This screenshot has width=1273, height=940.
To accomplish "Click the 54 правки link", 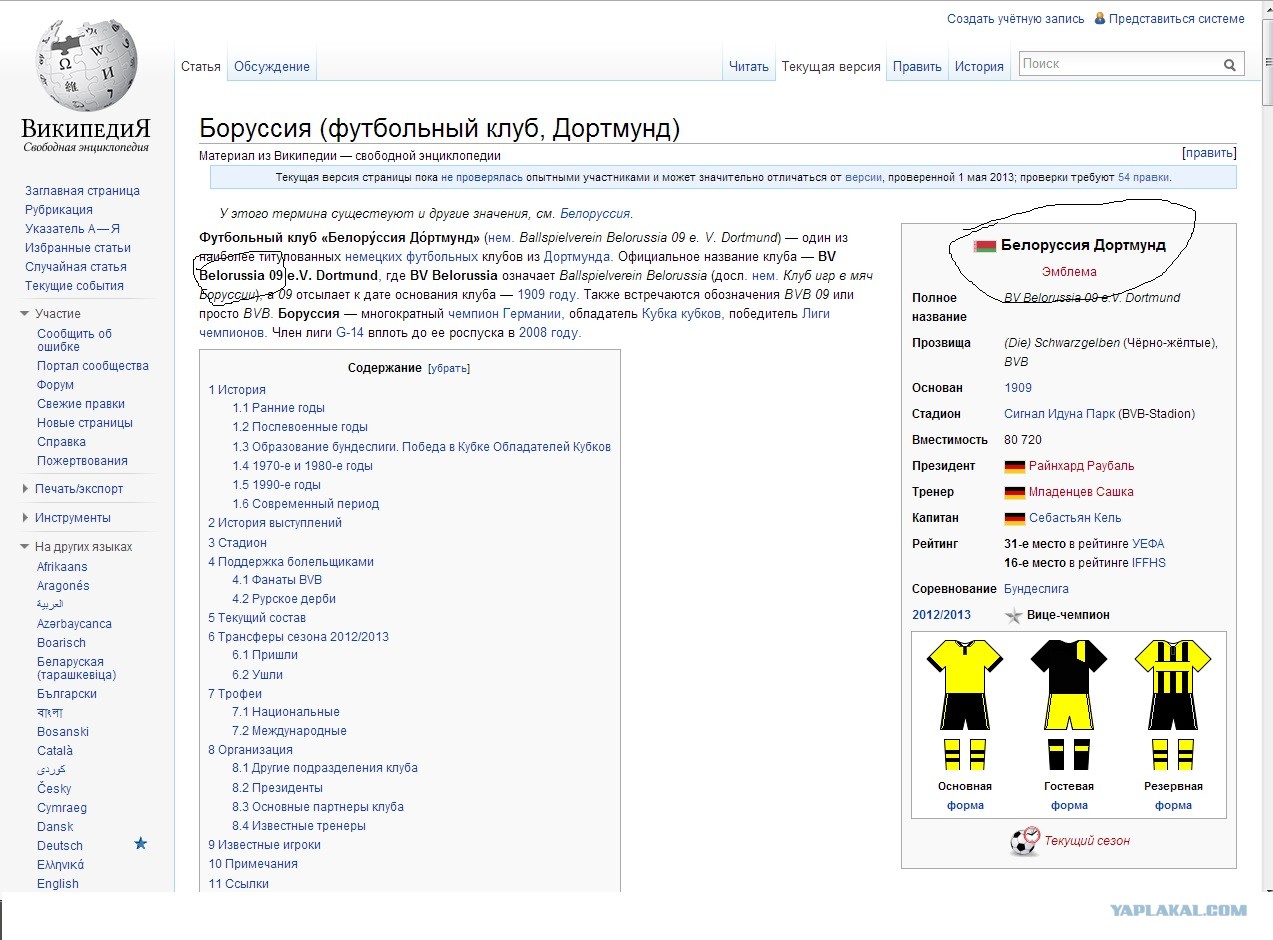I will [1143, 177].
